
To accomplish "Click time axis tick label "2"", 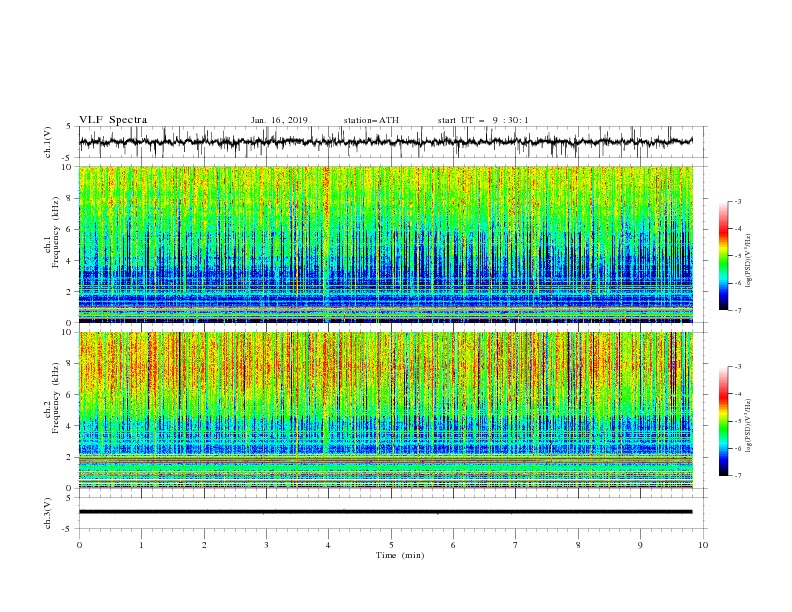I will [204, 545].
